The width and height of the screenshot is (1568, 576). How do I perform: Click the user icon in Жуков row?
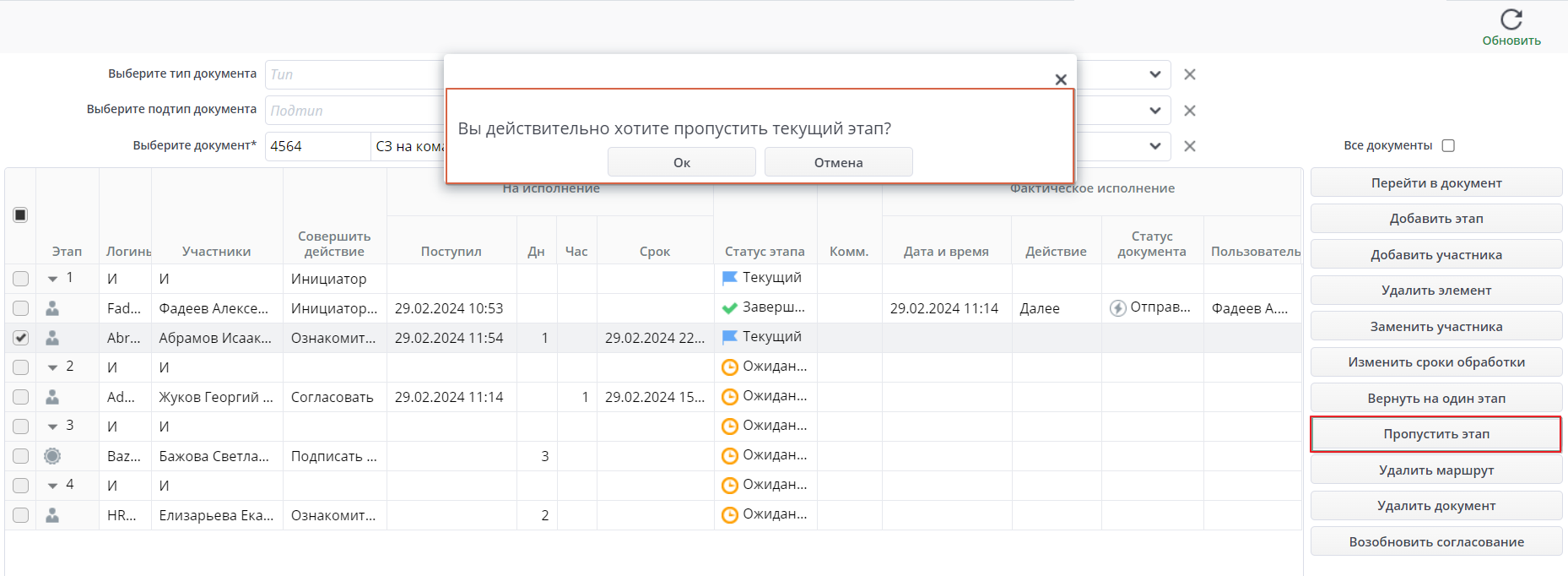coord(52,397)
